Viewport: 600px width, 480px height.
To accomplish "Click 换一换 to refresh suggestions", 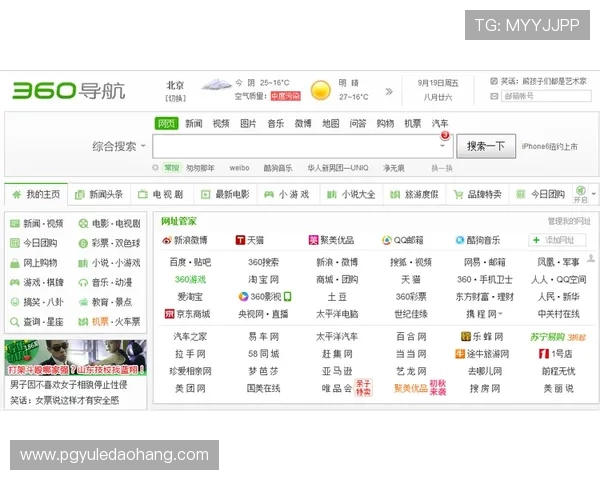I will [442, 168].
